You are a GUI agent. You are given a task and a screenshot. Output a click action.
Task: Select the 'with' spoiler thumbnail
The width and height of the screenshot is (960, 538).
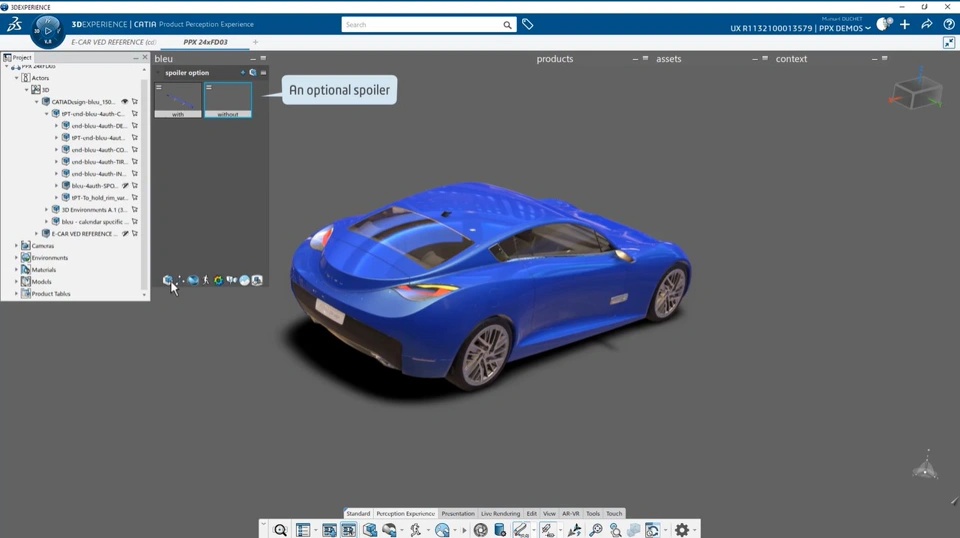tap(178, 100)
